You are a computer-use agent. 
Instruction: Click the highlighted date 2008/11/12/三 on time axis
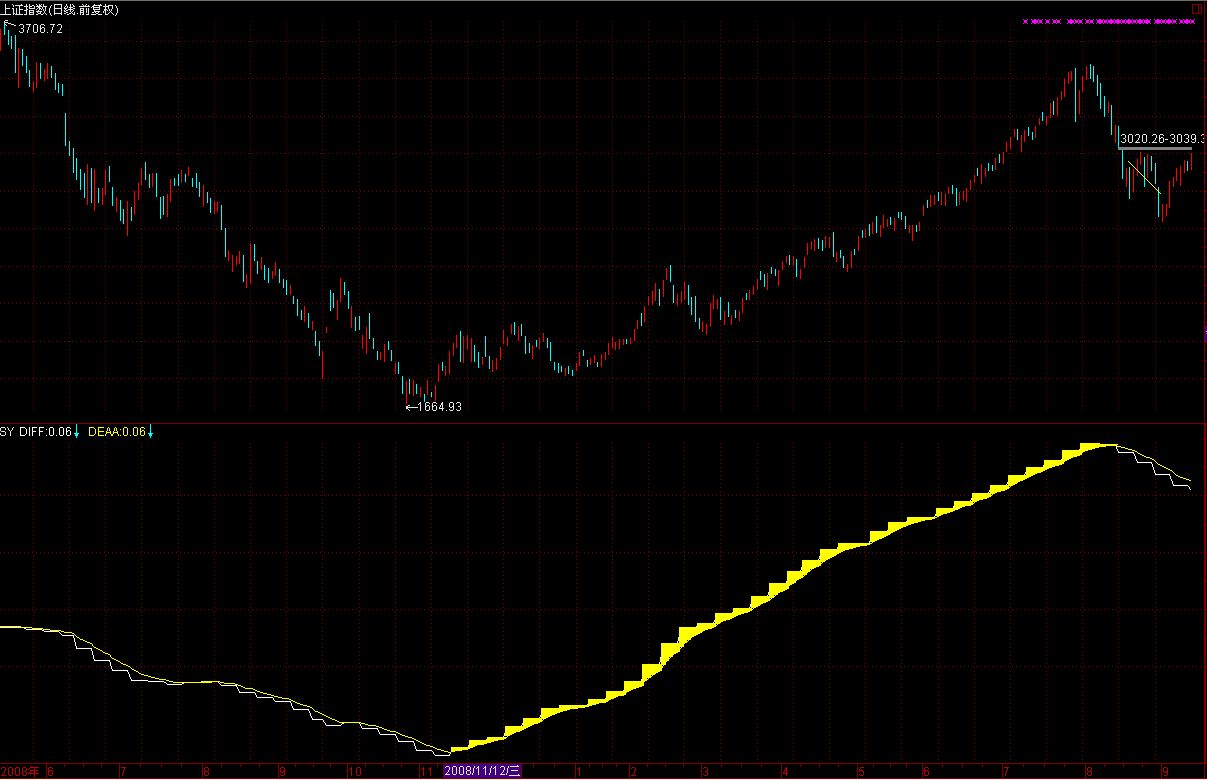[483, 771]
